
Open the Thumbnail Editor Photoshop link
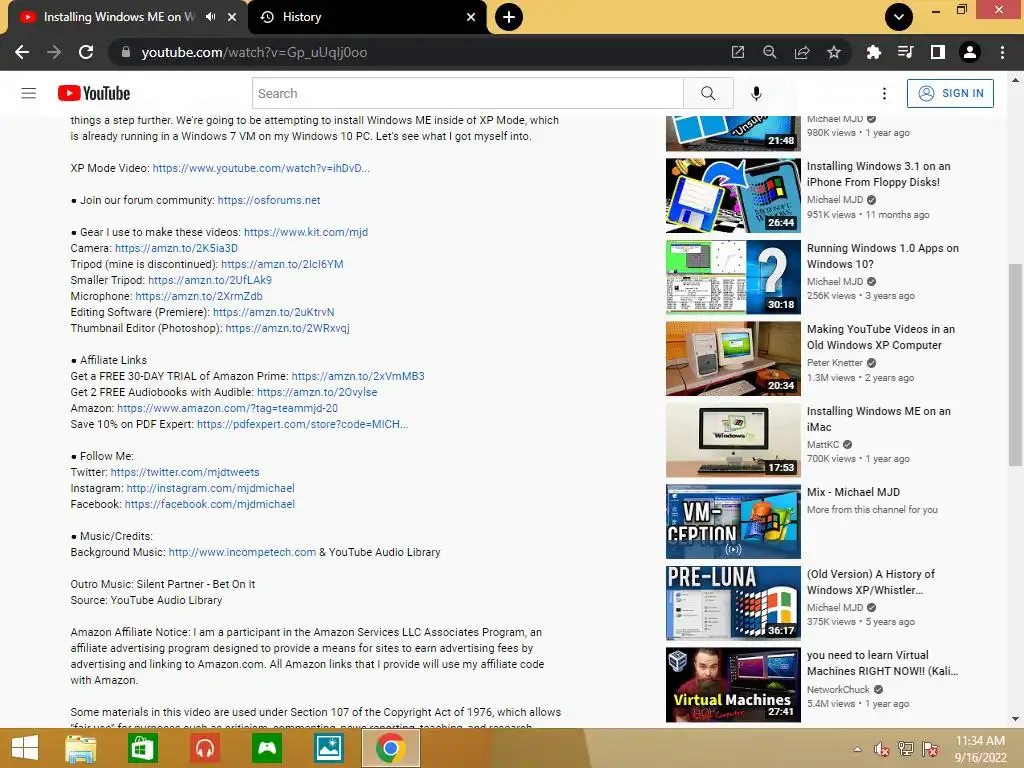287,328
